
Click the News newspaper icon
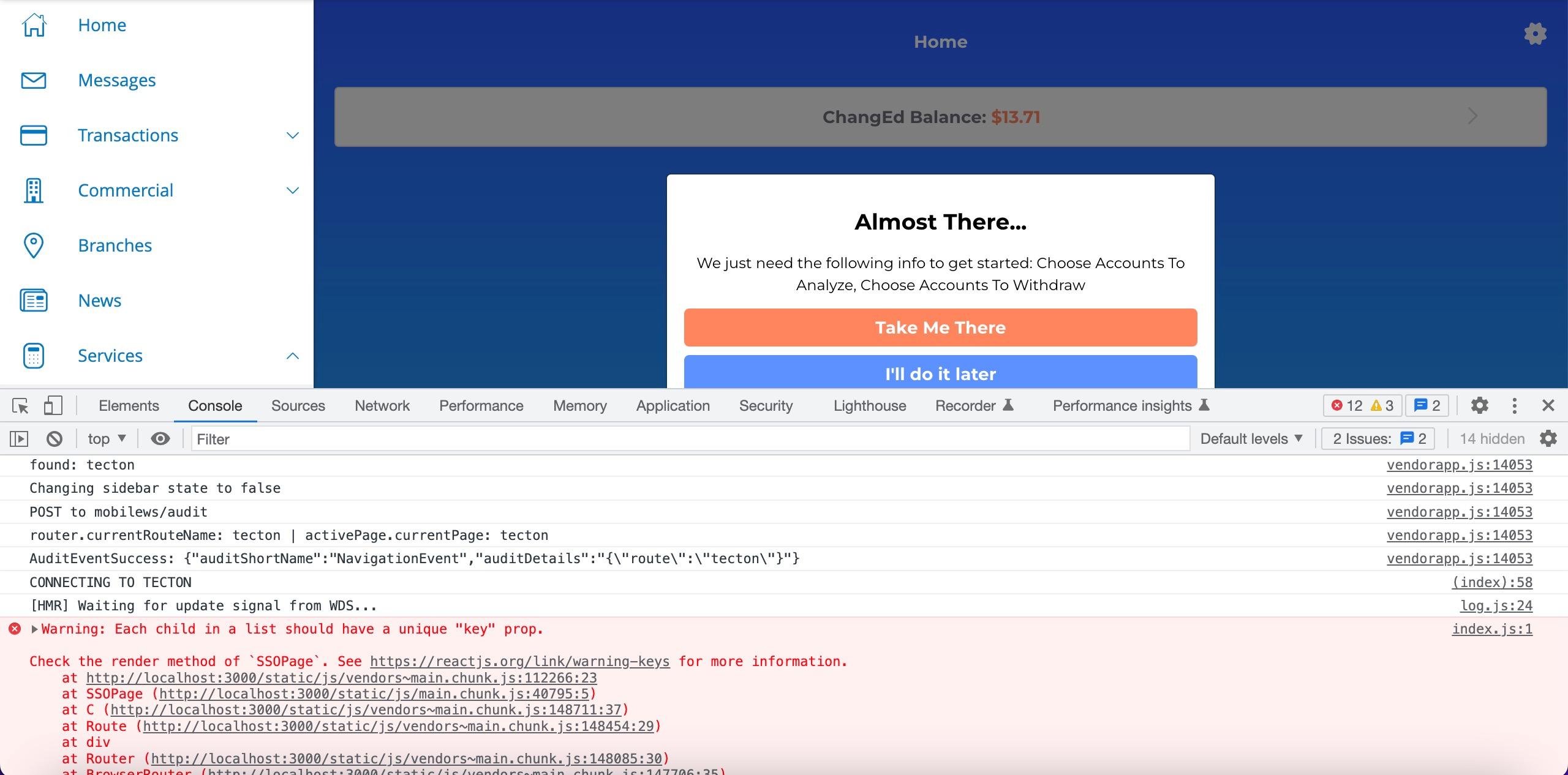click(x=34, y=301)
